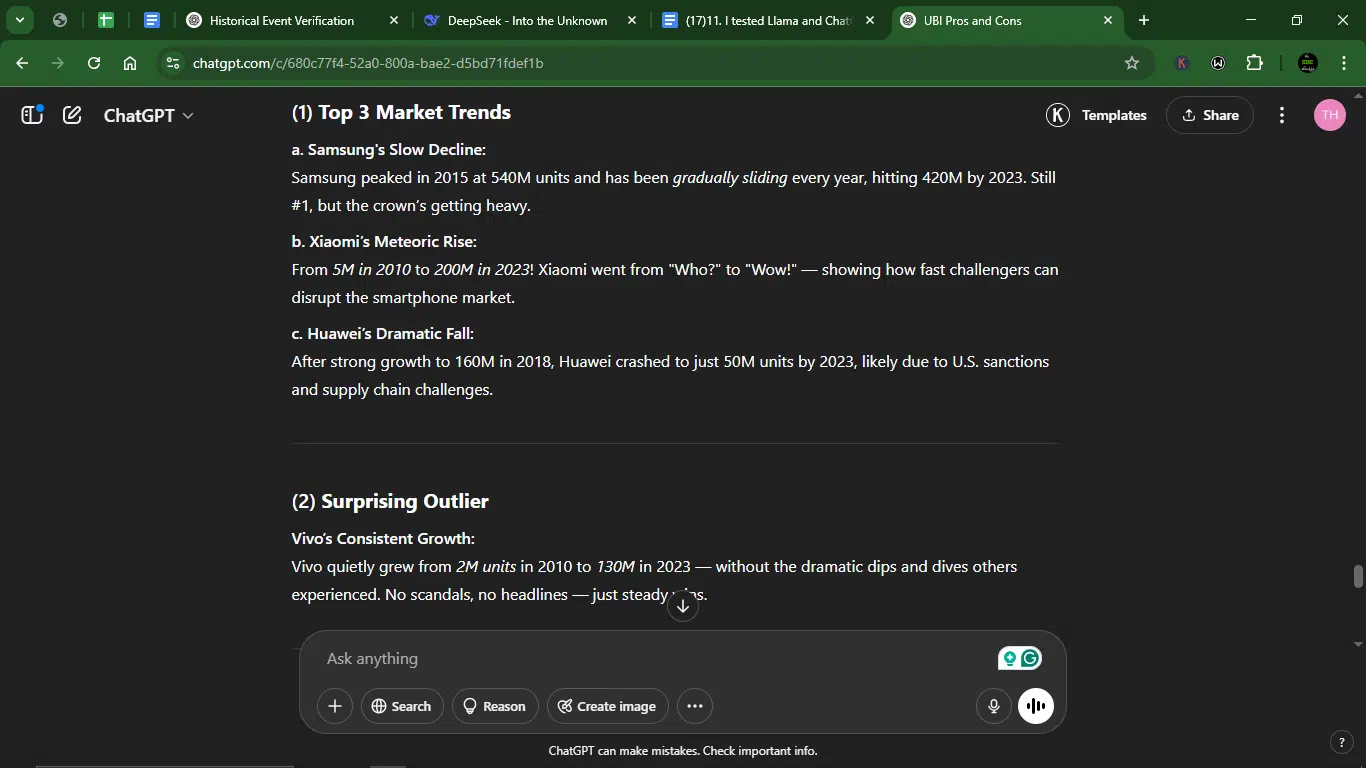Screen dimensions: 1366x768
Task: Toggle the Reason mode chip
Action: (495, 706)
